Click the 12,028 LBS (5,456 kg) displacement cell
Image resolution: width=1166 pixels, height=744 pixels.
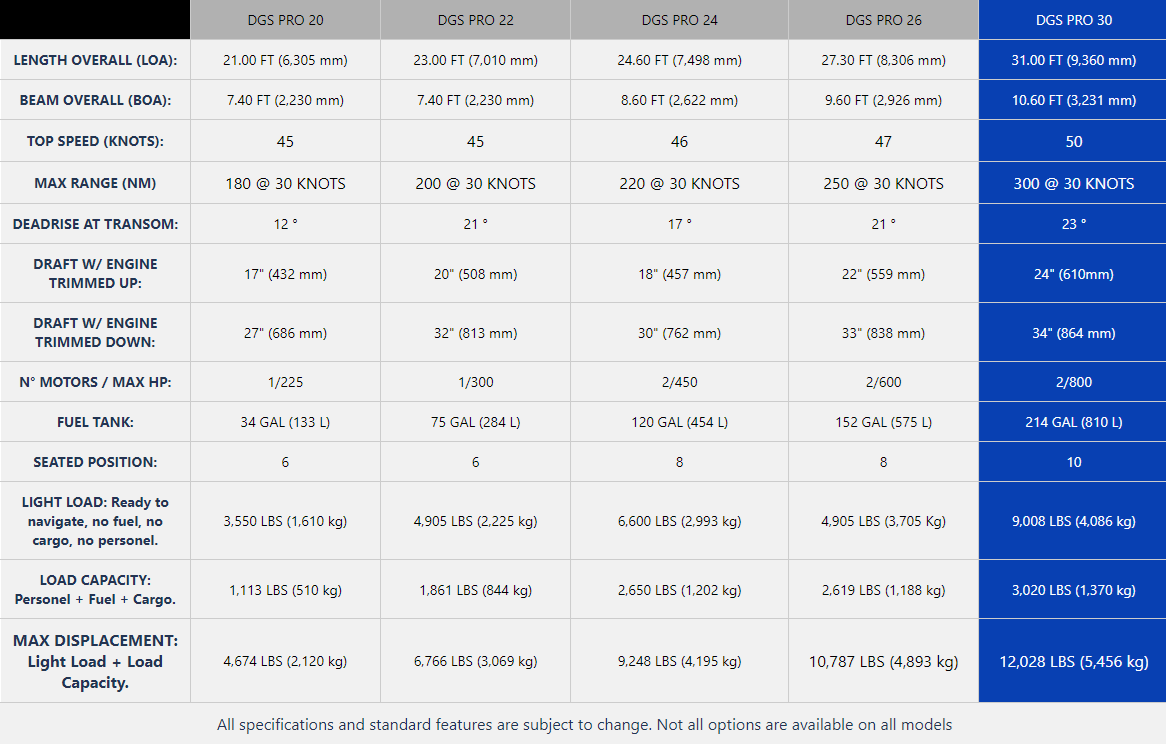click(x=1073, y=661)
